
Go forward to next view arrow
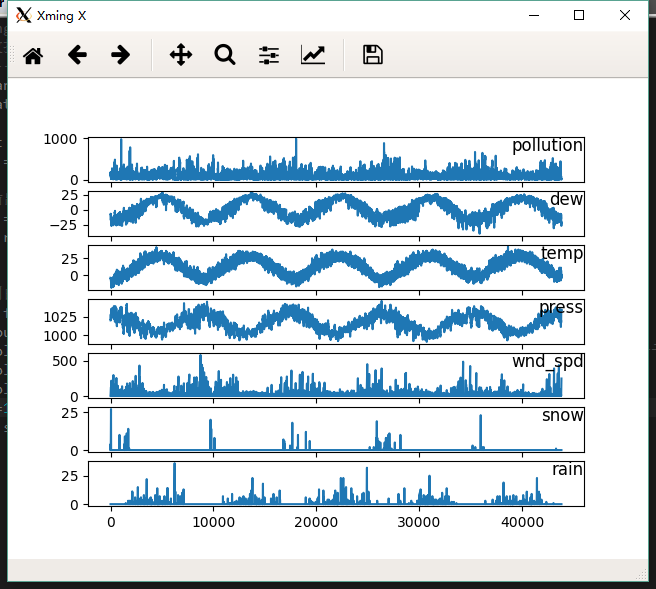click(x=120, y=55)
